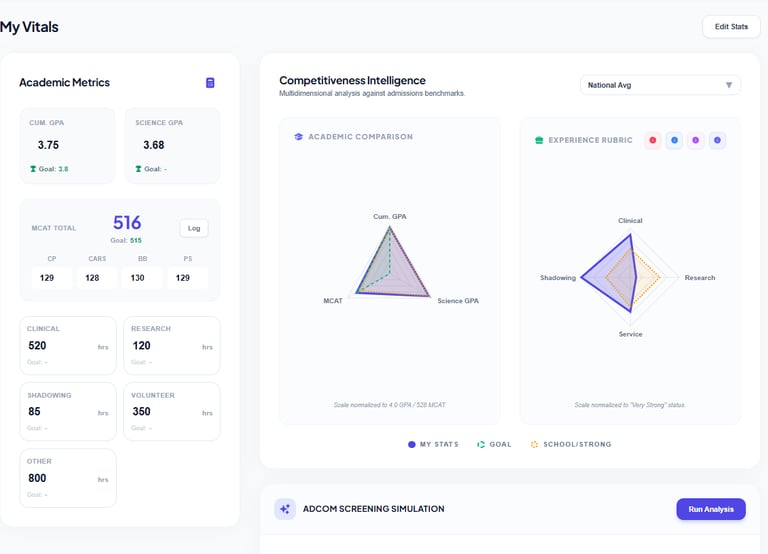The width and height of the screenshot is (768, 554).
Task: Open the Shadowing hours card showing 85
Action: (68, 411)
